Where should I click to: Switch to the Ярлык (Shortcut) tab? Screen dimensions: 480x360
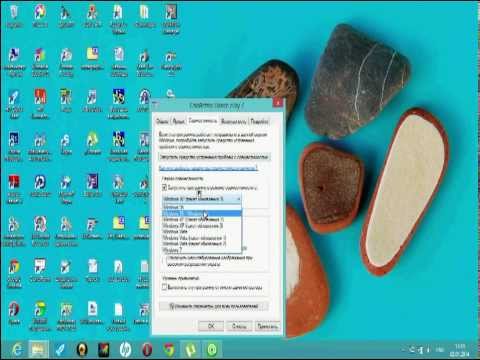coord(178,122)
